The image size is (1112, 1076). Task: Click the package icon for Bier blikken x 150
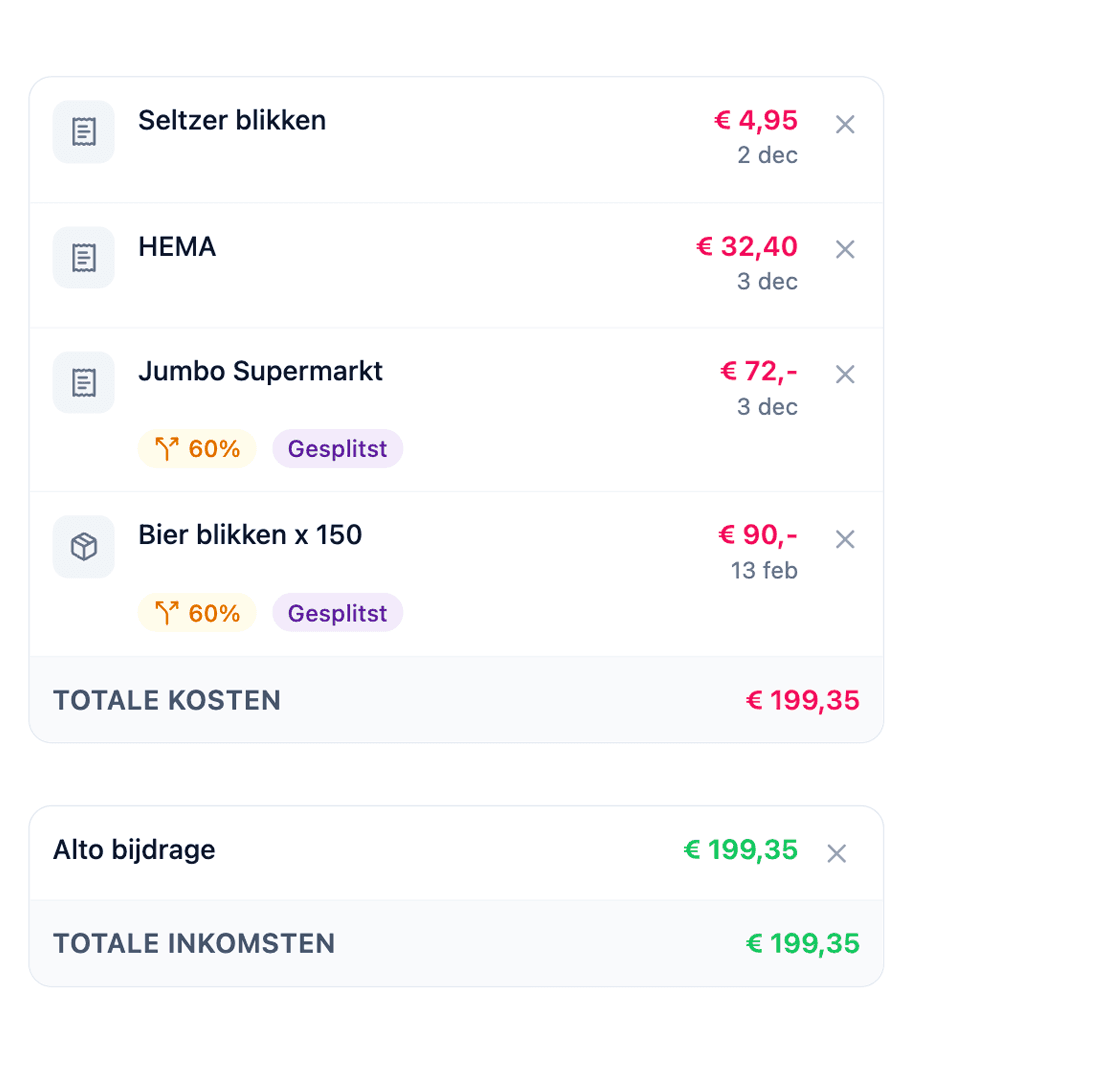click(84, 546)
